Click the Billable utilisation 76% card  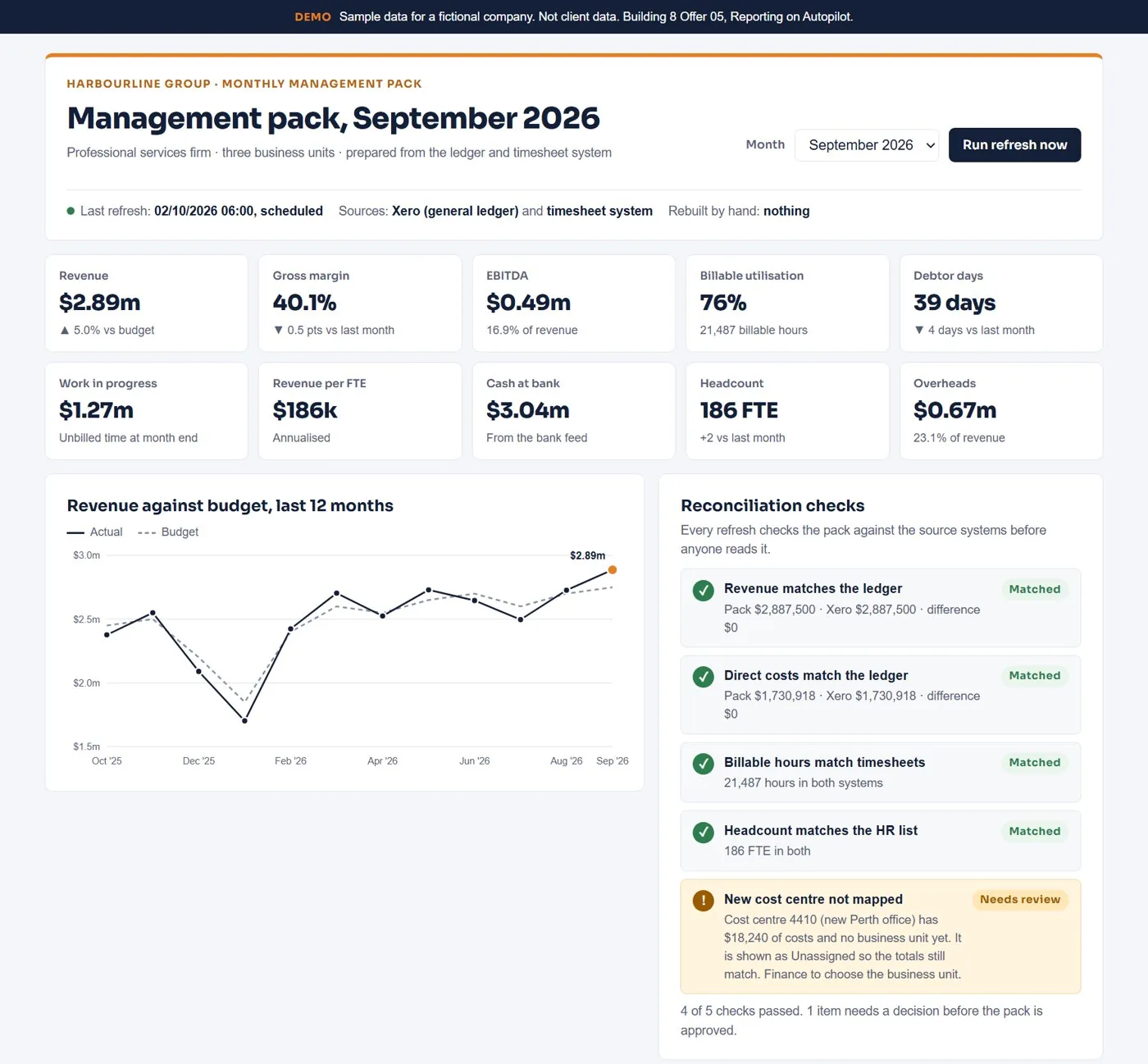tap(787, 304)
